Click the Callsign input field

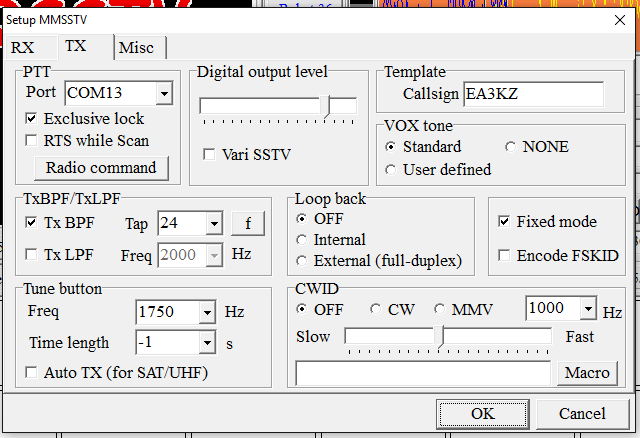(x=533, y=94)
